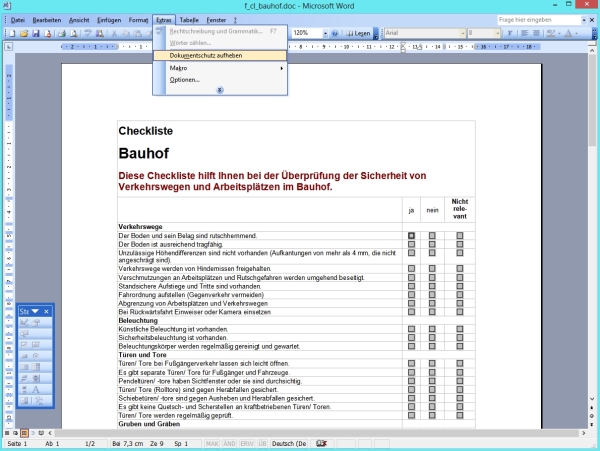Image resolution: width=600 pixels, height=451 pixels.
Task: Click the Lesen reading mode button
Action: coord(358,33)
